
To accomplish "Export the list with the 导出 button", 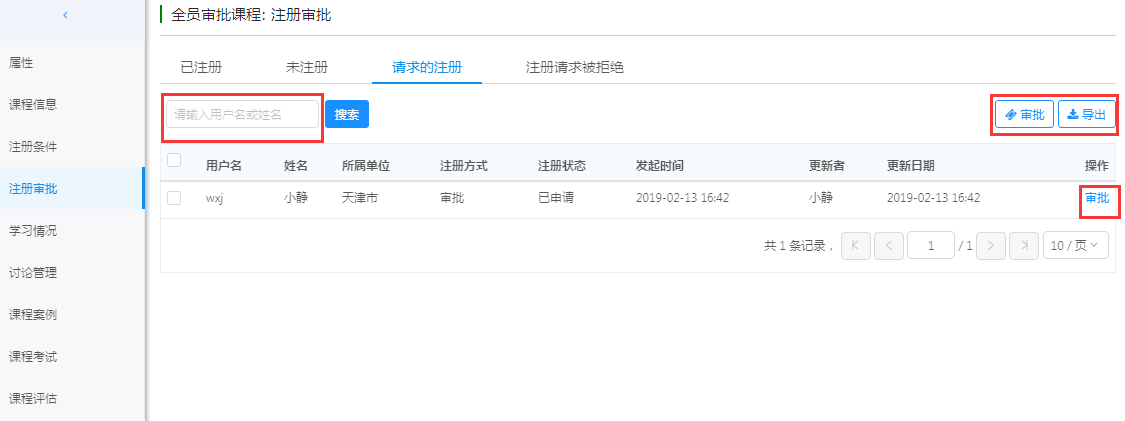I will pos(1086,115).
